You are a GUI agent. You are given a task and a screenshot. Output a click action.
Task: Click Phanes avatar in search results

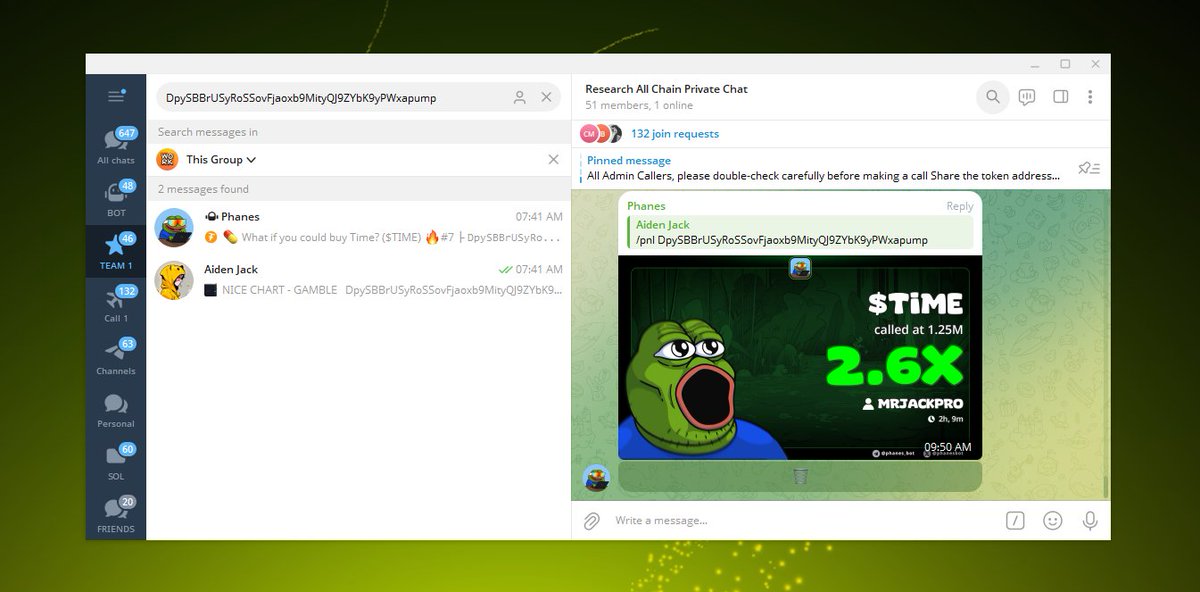(x=174, y=227)
